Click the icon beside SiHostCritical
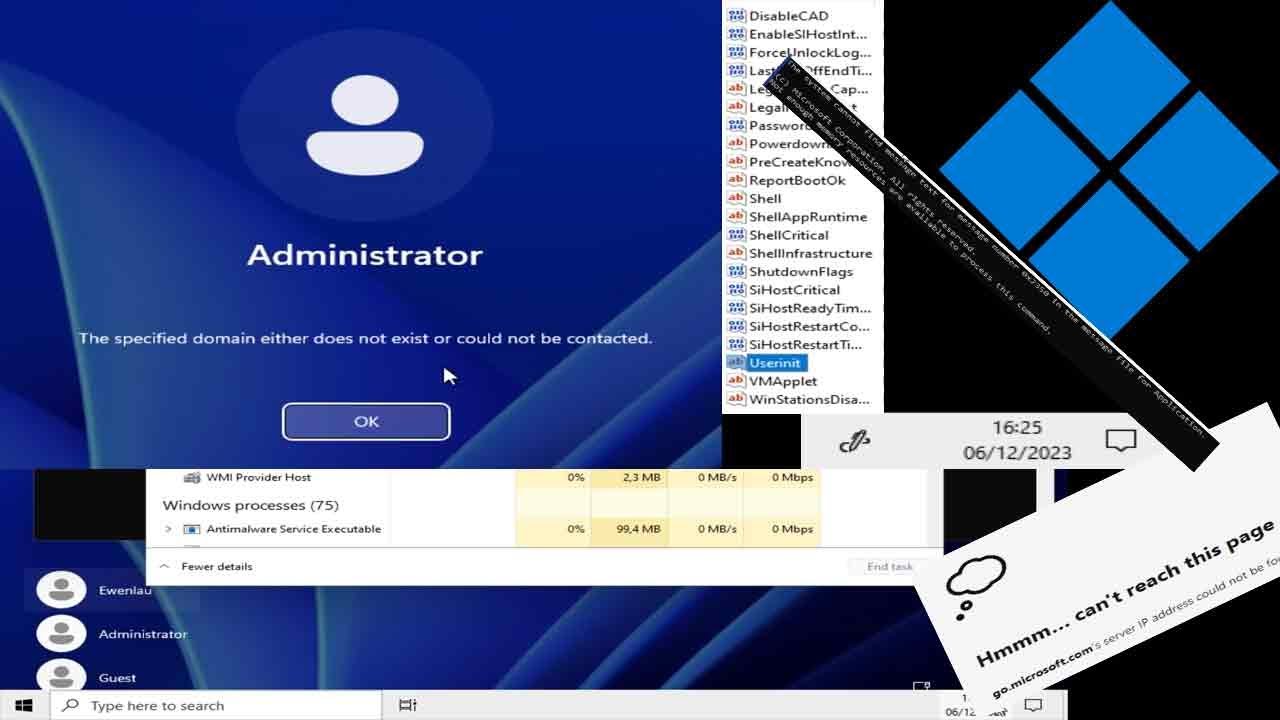Image resolution: width=1280 pixels, height=720 pixels. click(736, 289)
